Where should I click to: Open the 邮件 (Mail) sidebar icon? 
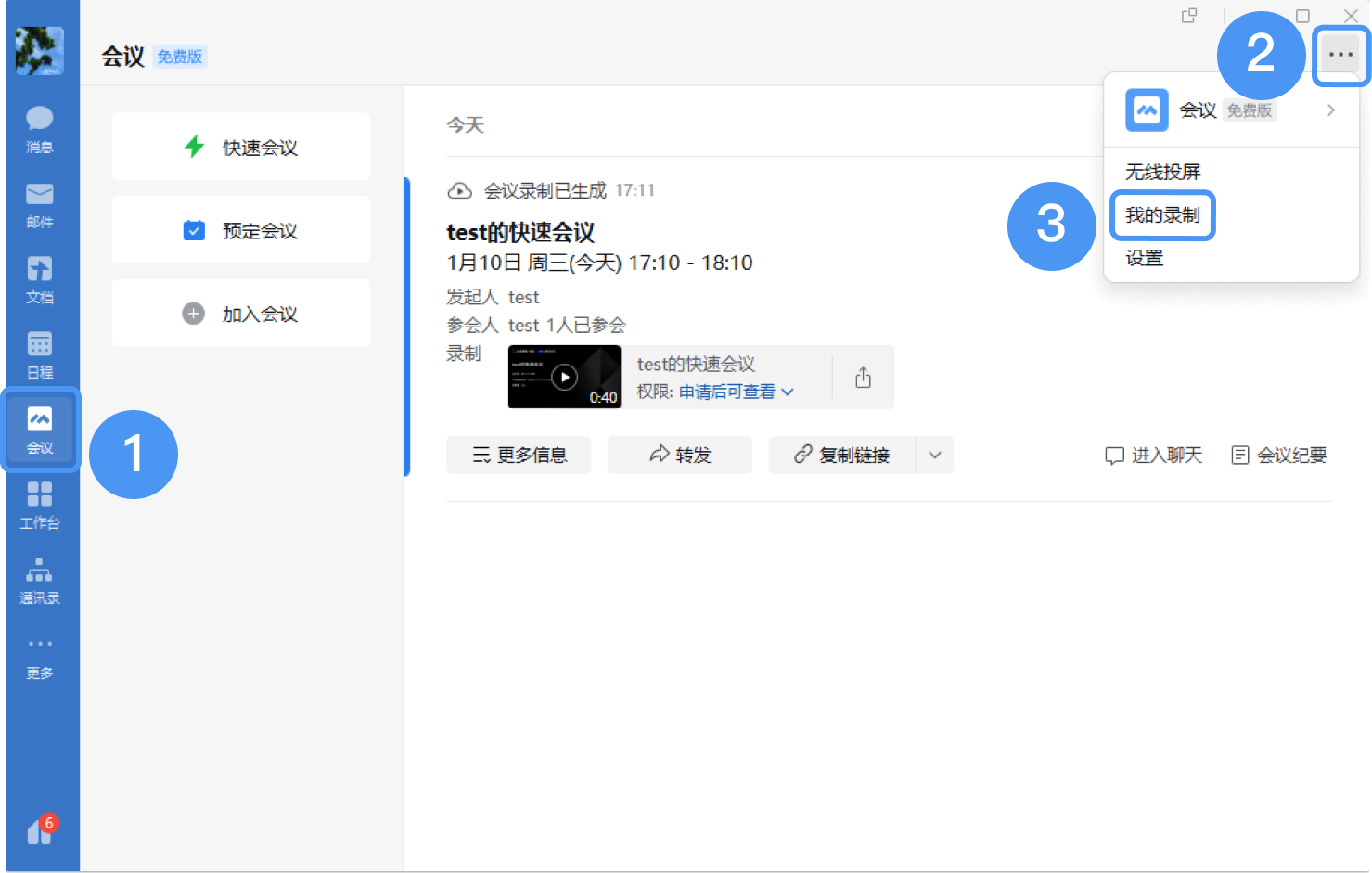click(40, 203)
